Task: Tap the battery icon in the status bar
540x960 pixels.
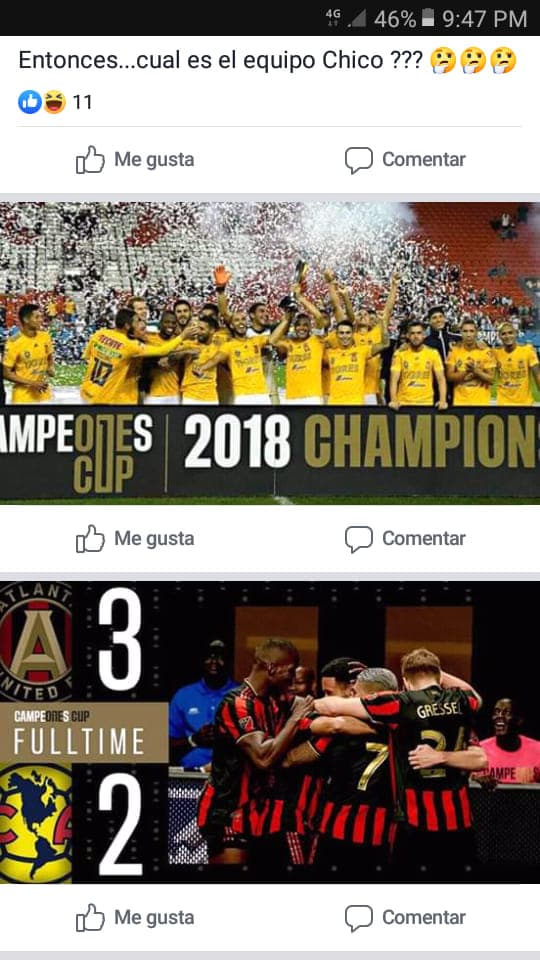Action: pos(428,18)
